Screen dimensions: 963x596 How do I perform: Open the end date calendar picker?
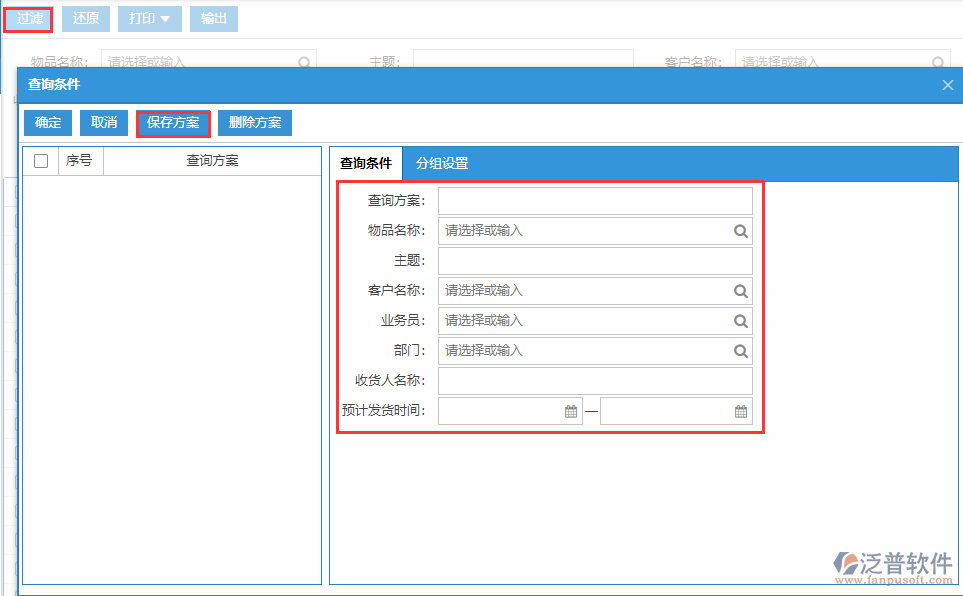740,410
